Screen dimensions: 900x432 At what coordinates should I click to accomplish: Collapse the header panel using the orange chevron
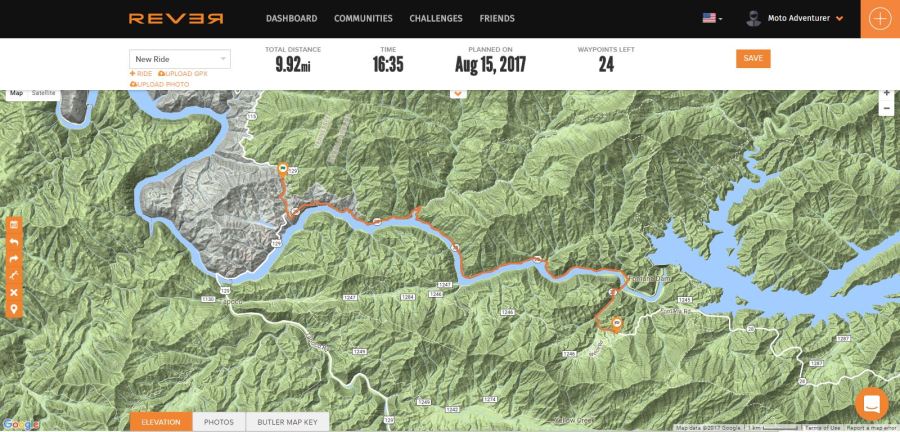tap(458, 93)
